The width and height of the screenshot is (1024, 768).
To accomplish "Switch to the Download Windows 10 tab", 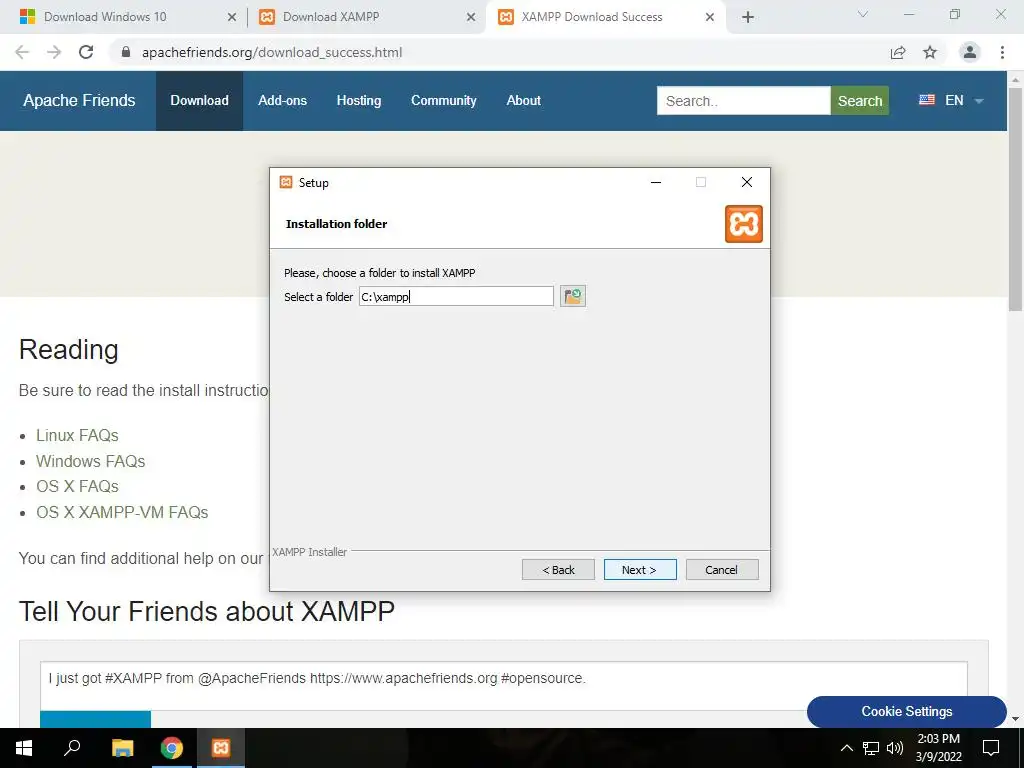I will click(x=105, y=17).
